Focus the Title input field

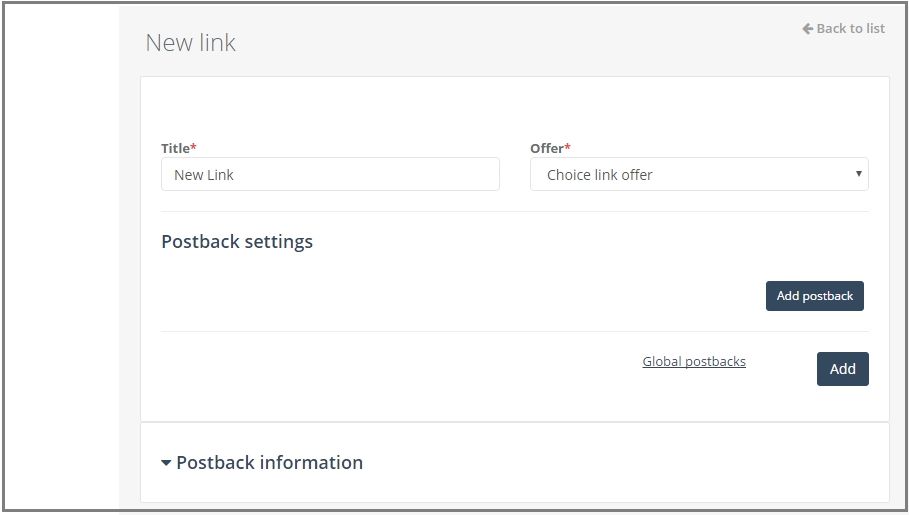[x=330, y=174]
